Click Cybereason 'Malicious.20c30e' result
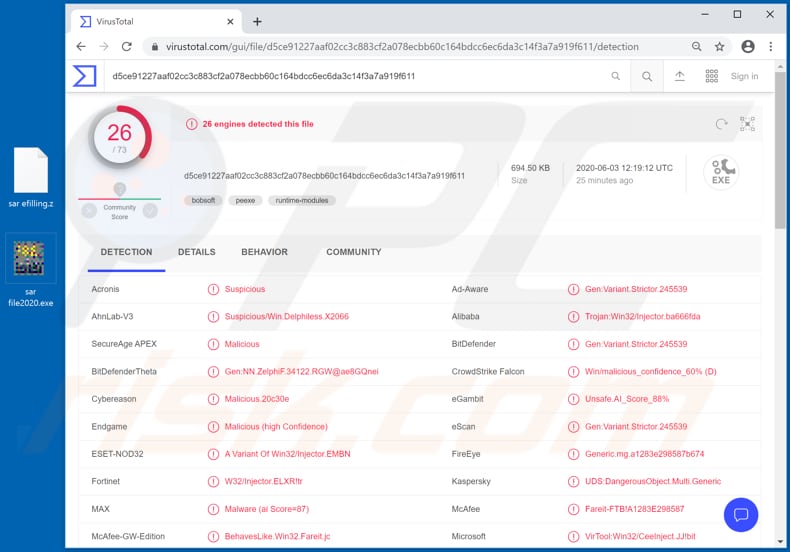790x552 pixels. click(x=257, y=399)
